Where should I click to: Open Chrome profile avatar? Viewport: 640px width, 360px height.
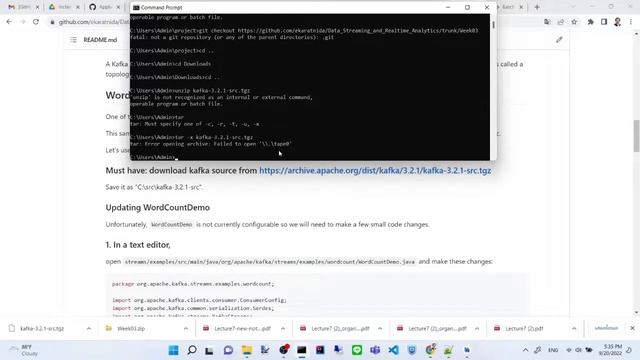618,22
